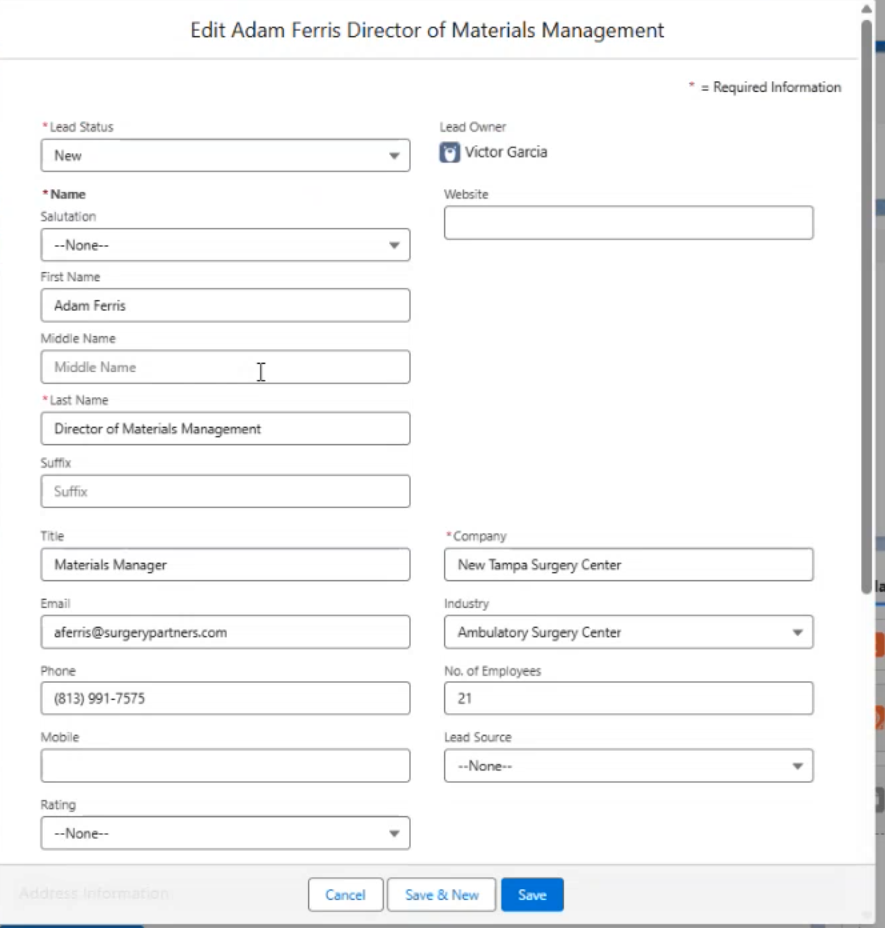Focus the empty Mobile field

pos(225,766)
